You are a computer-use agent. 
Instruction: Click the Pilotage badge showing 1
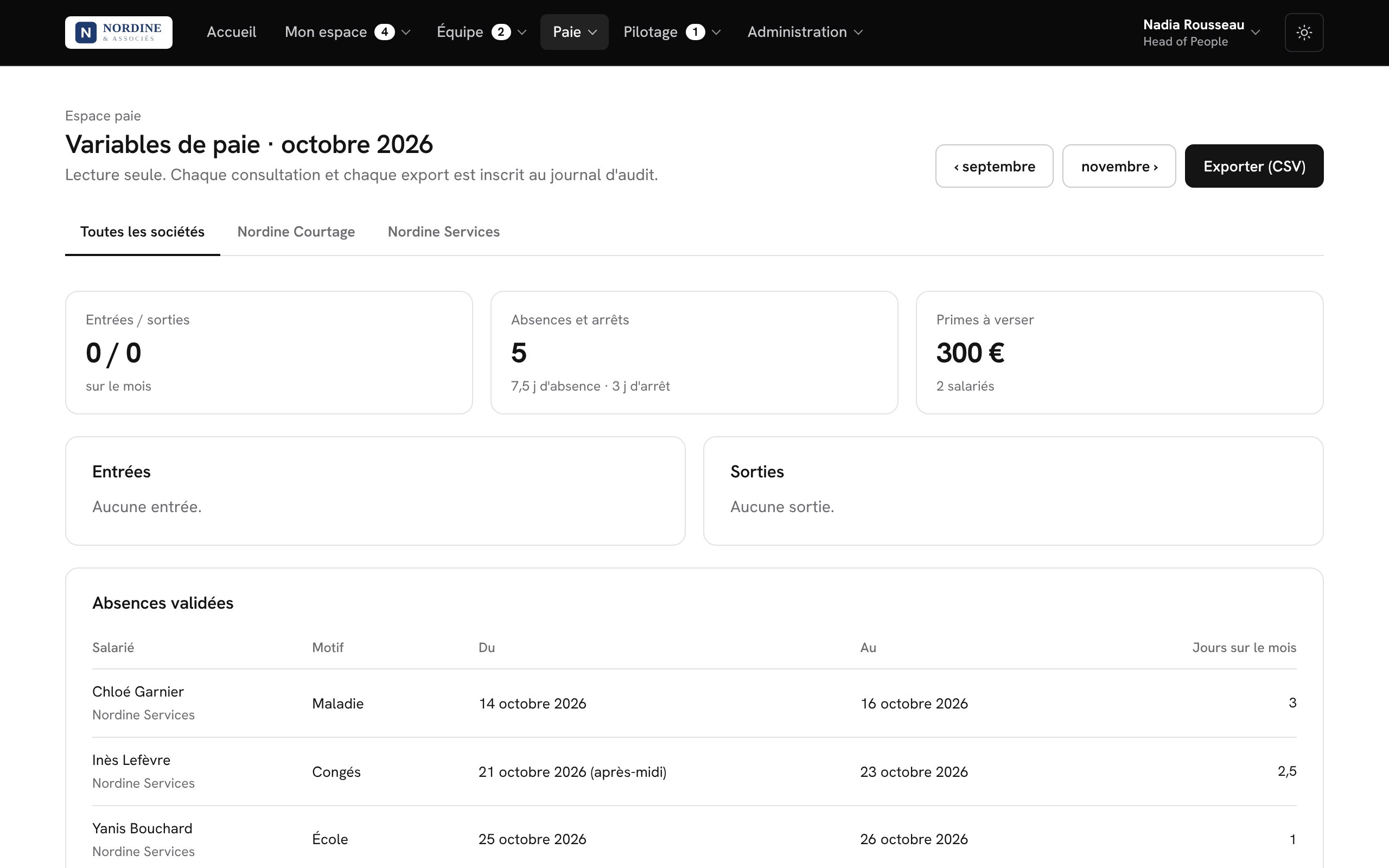tap(695, 32)
